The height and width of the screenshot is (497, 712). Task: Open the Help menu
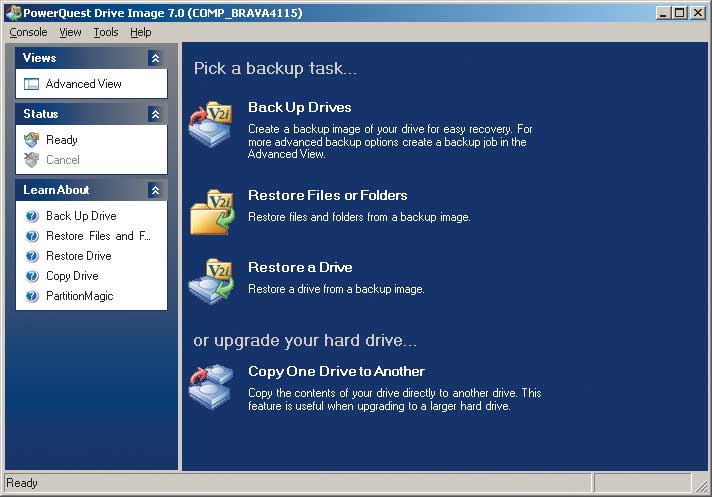[x=141, y=32]
